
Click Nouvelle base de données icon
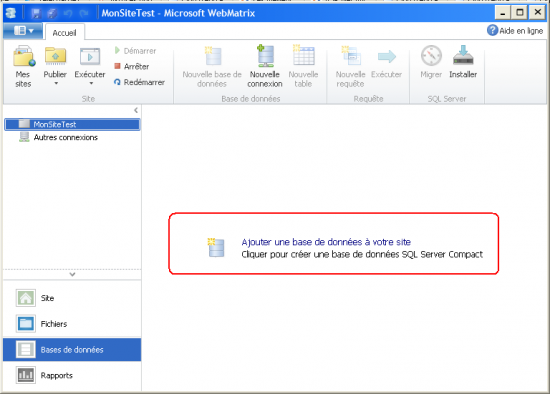(213, 56)
